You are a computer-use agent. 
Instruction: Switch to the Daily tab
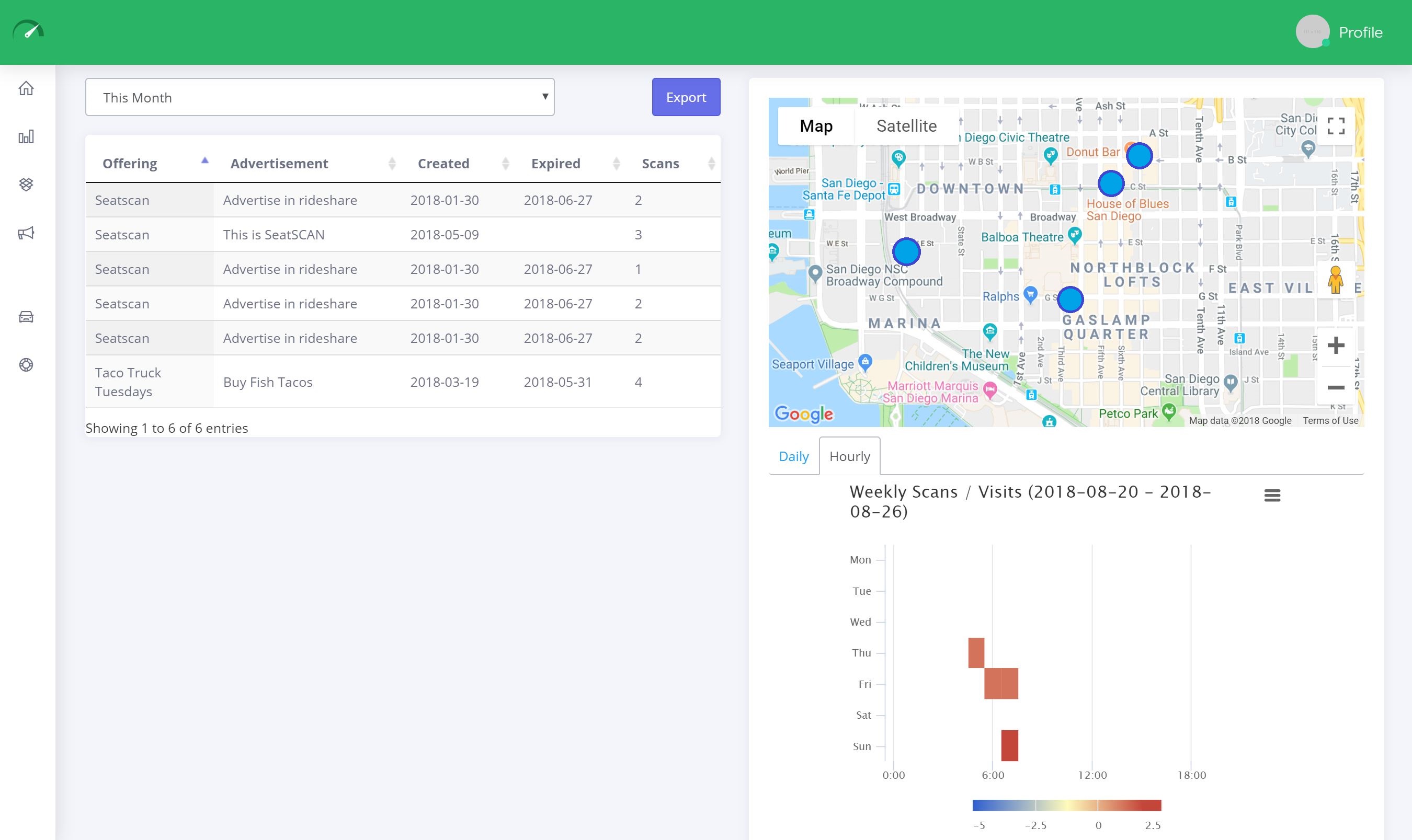794,456
